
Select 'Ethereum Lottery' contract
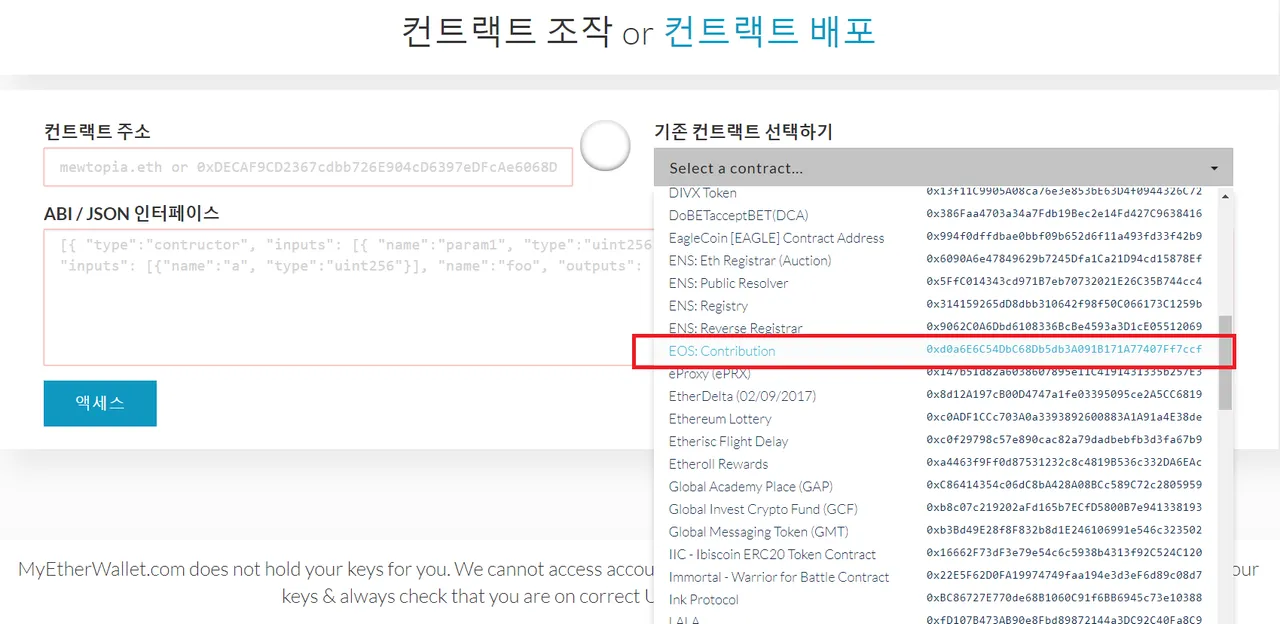click(x=935, y=418)
